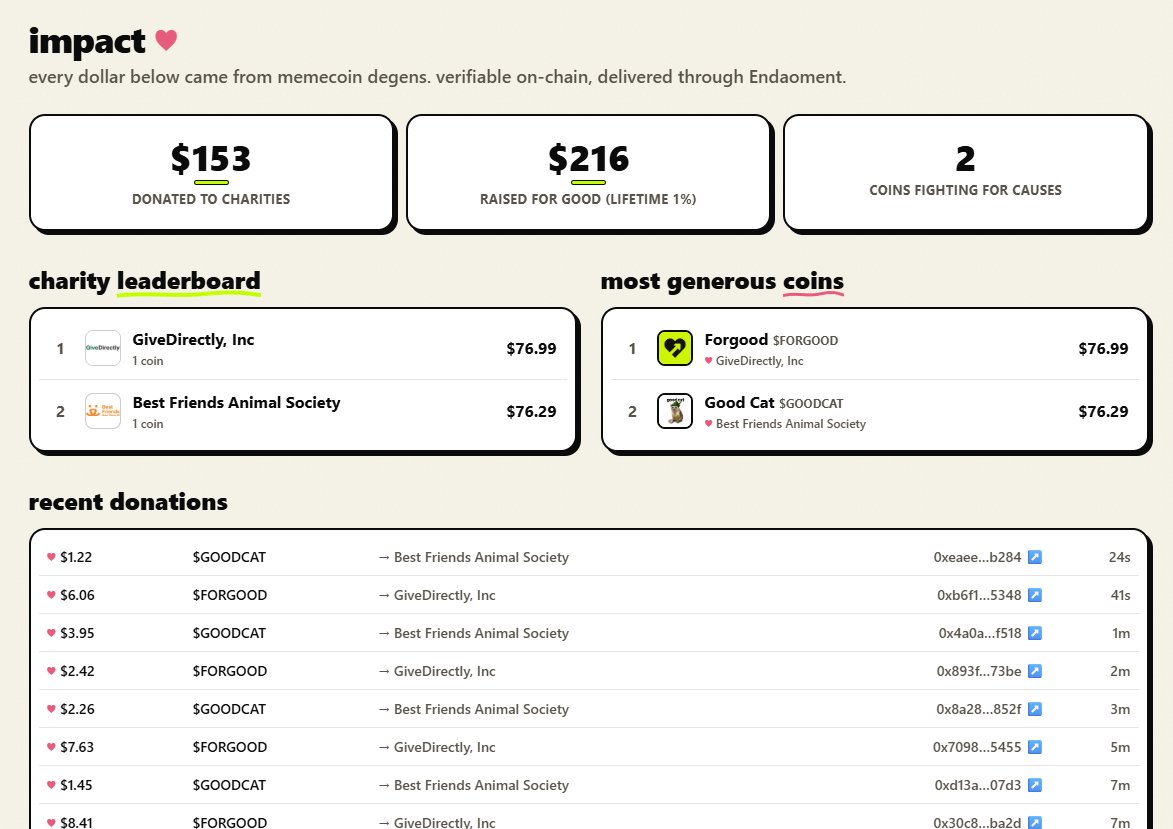Click the $153 donated to charities card
The width and height of the screenshot is (1173, 829).
211,173
